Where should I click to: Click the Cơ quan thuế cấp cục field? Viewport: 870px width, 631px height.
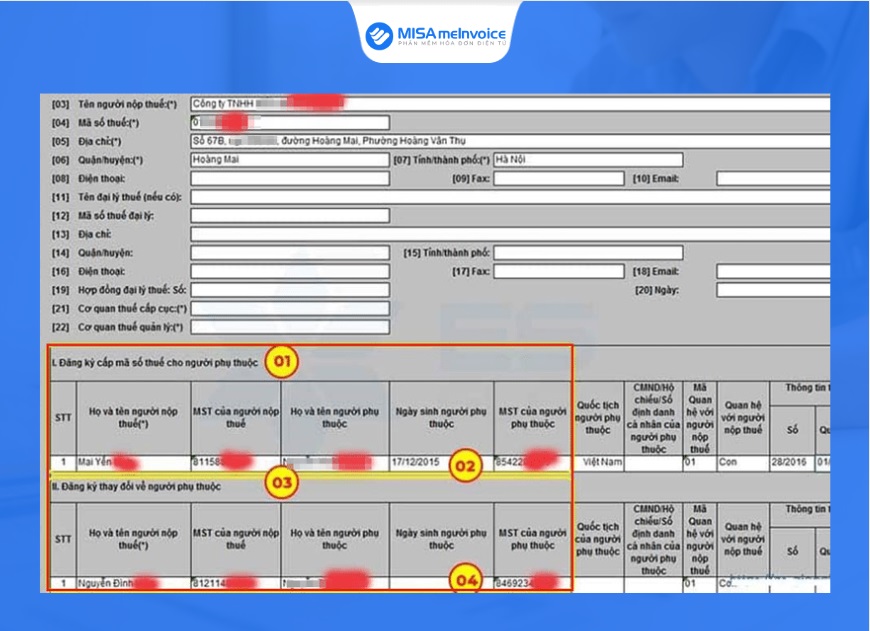290,309
